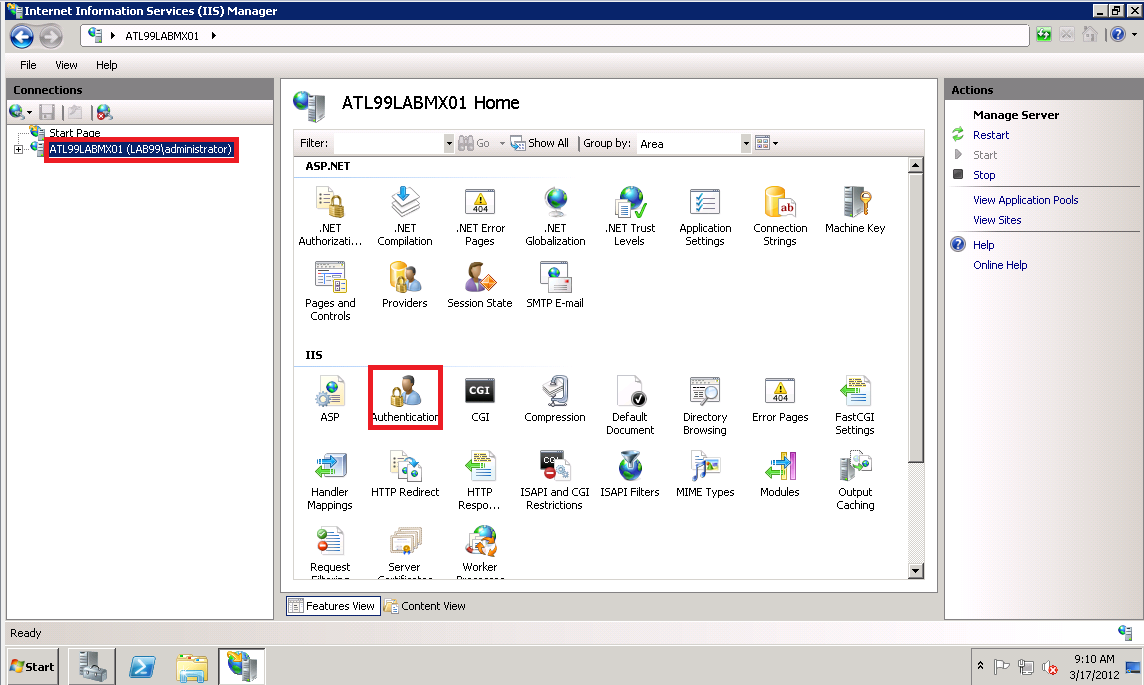Open the Compression feature
1144x685 pixels.
click(x=555, y=399)
